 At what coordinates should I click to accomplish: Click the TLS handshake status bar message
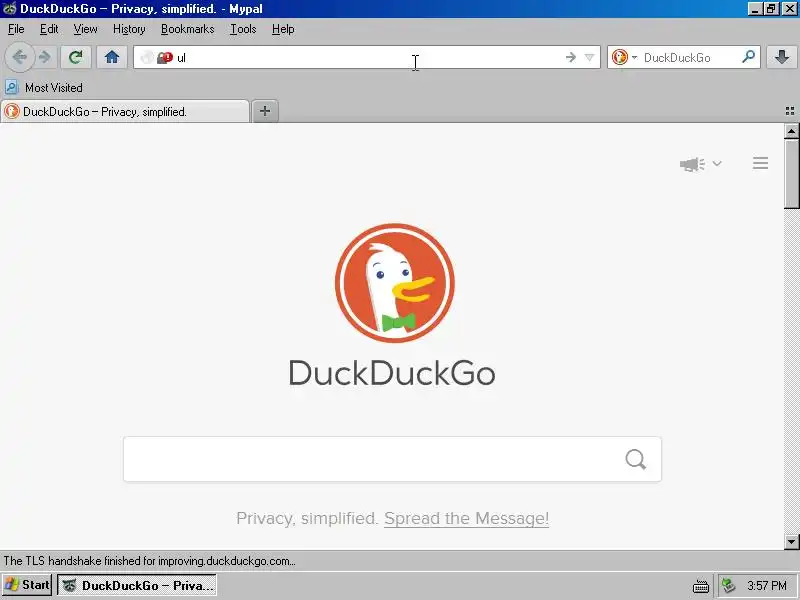[x=149, y=561]
